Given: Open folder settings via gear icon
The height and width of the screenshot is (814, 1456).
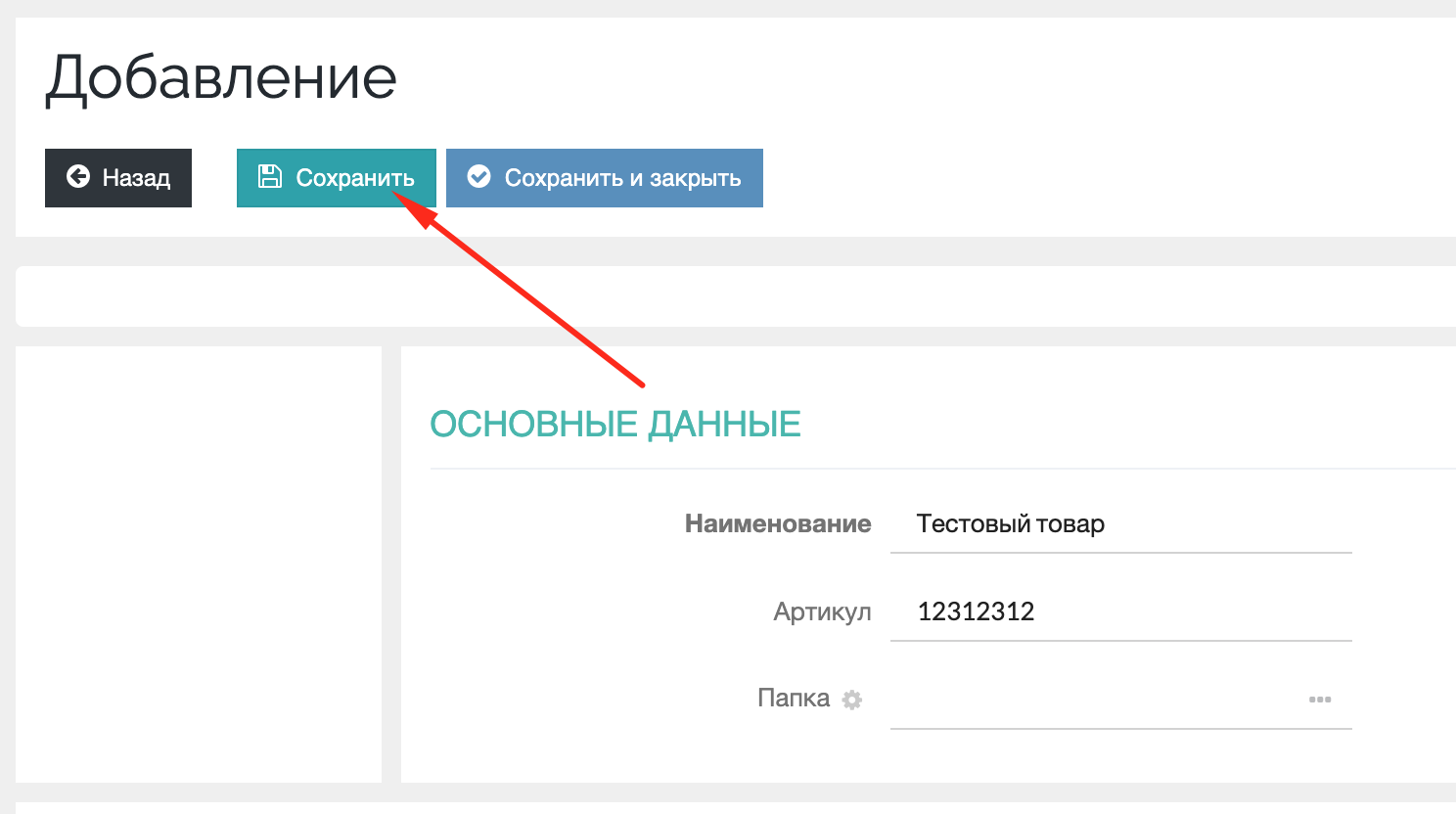Looking at the screenshot, I should 852,701.
